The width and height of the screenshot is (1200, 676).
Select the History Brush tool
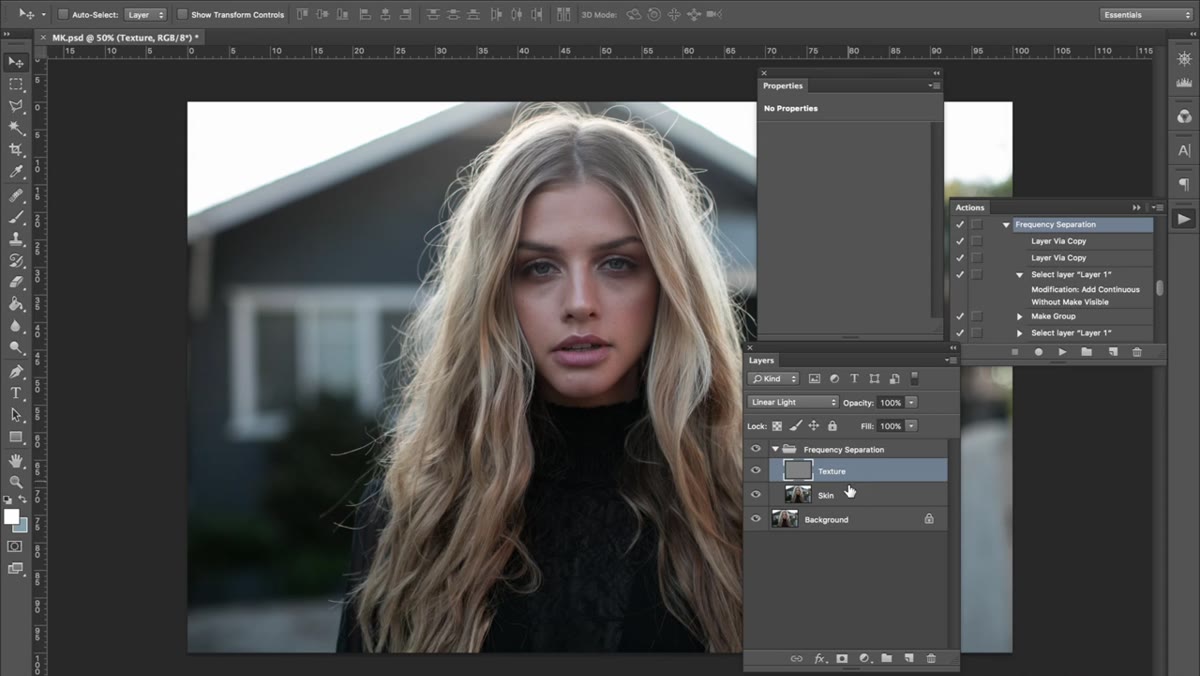pos(15,261)
